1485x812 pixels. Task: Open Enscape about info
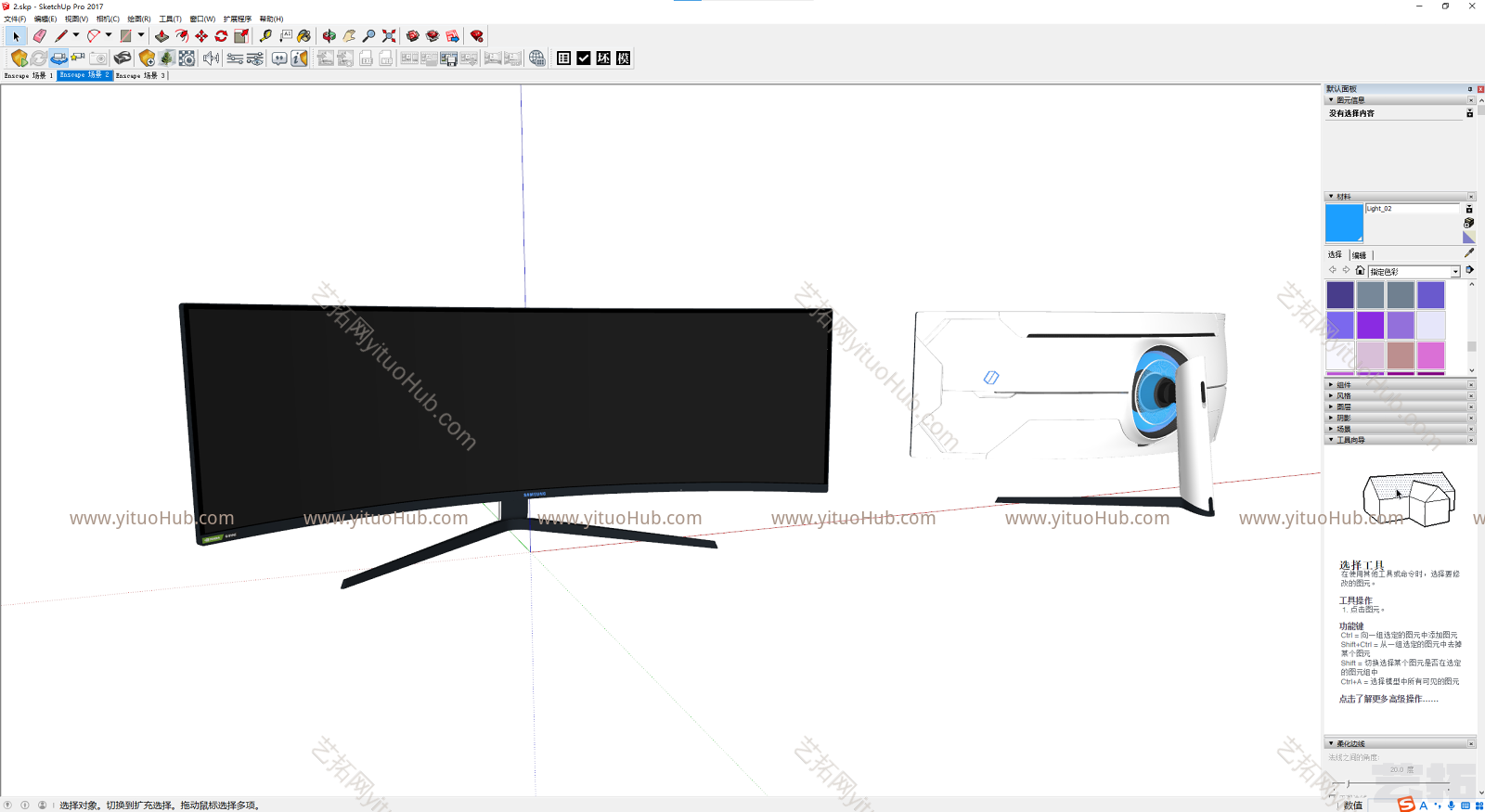(299, 58)
